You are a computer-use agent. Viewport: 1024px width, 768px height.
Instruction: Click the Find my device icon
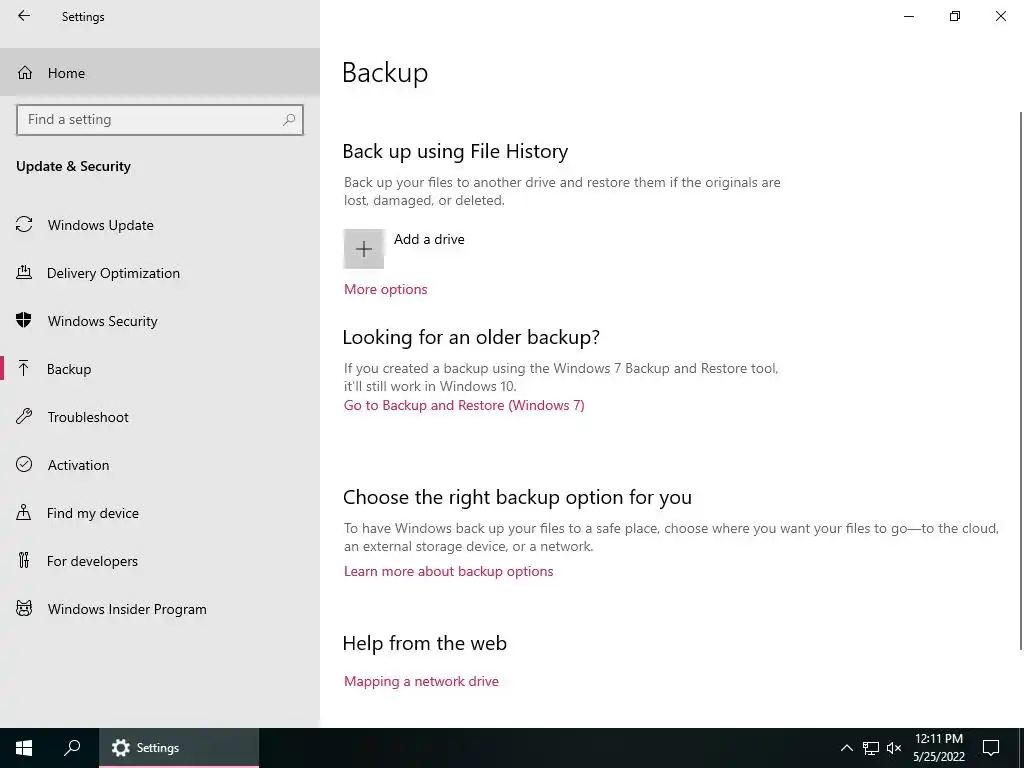[24, 513]
